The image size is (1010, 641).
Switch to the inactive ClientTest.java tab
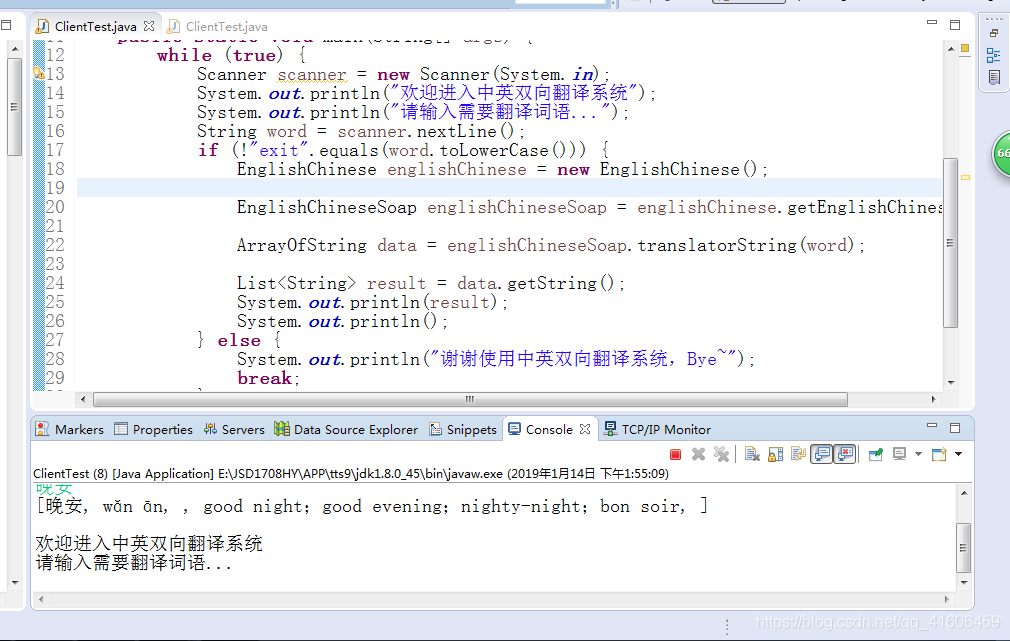pos(217,26)
